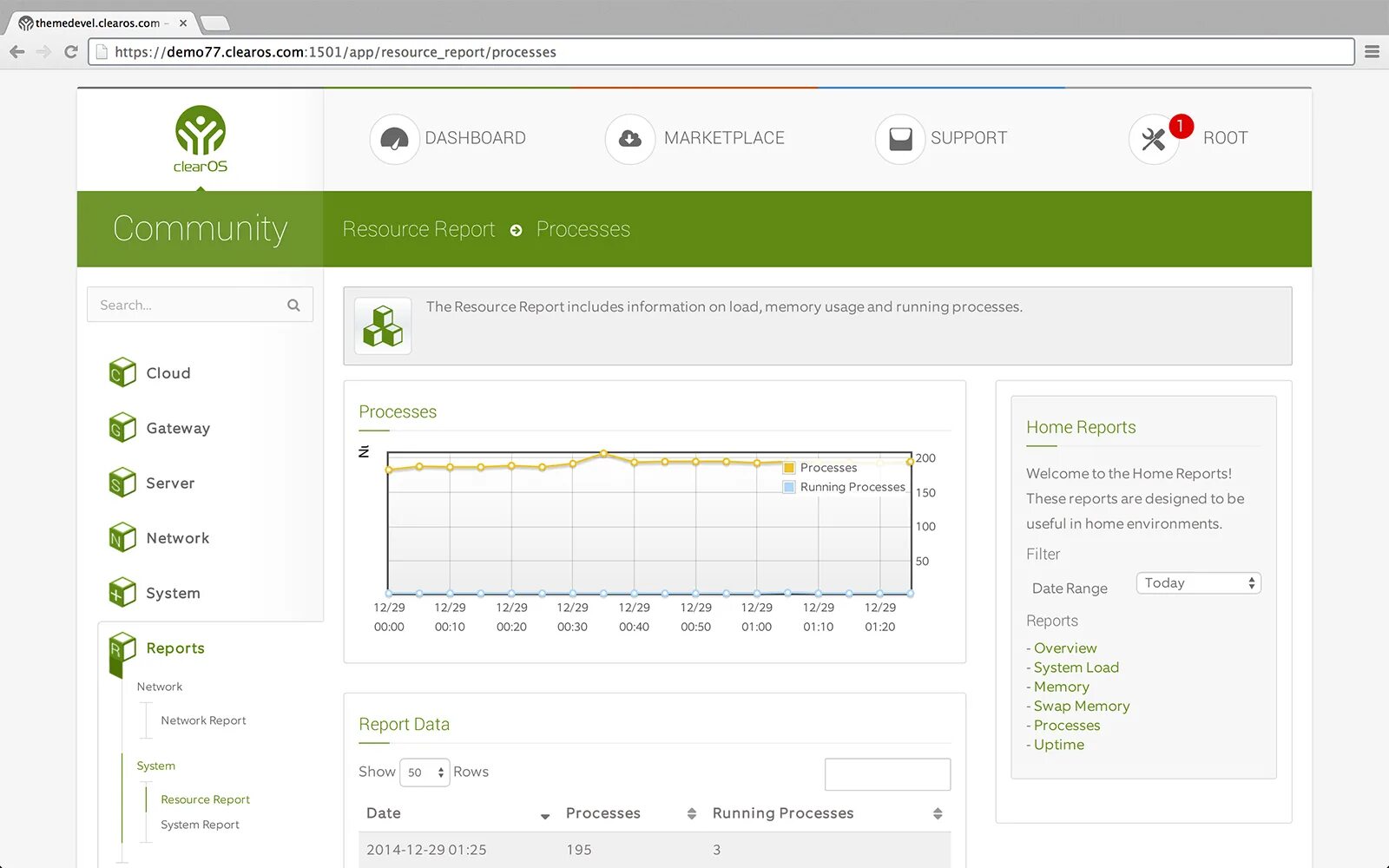Viewport: 1389px width, 868px height.
Task: Click the Processes breadcrumb
Action: [x=583, y=229]
